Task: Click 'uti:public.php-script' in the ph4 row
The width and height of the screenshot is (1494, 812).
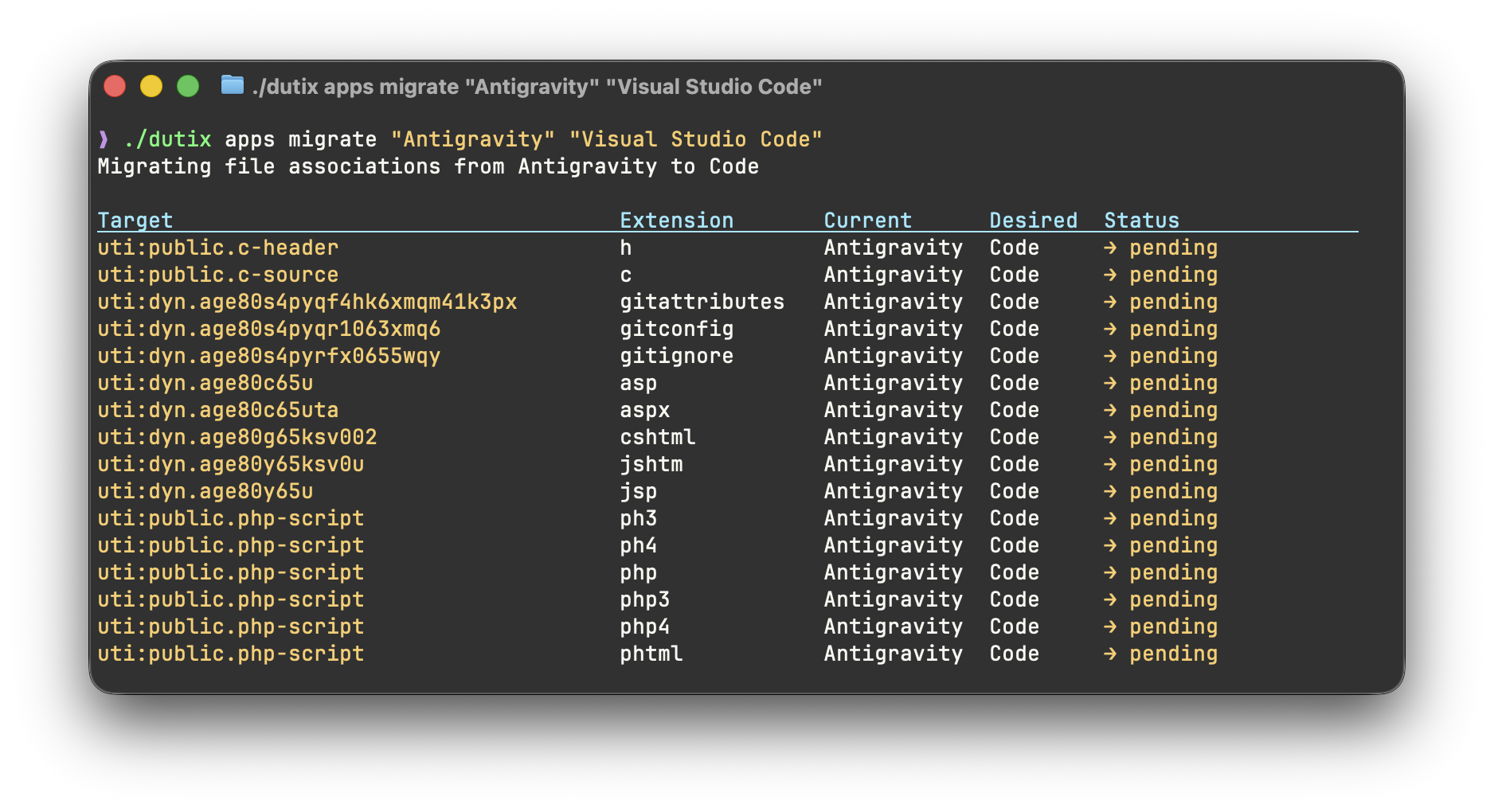Action: (231, 545)
